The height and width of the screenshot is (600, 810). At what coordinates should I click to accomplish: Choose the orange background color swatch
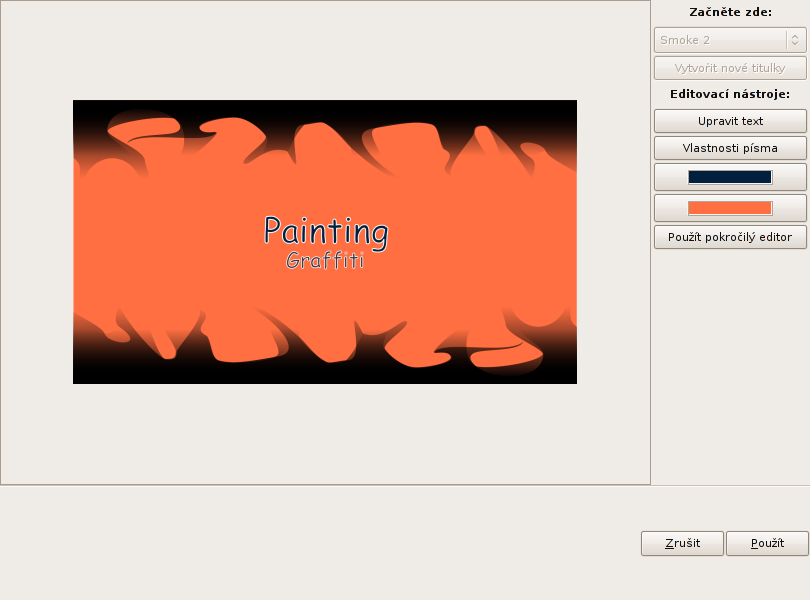point(730,208)
